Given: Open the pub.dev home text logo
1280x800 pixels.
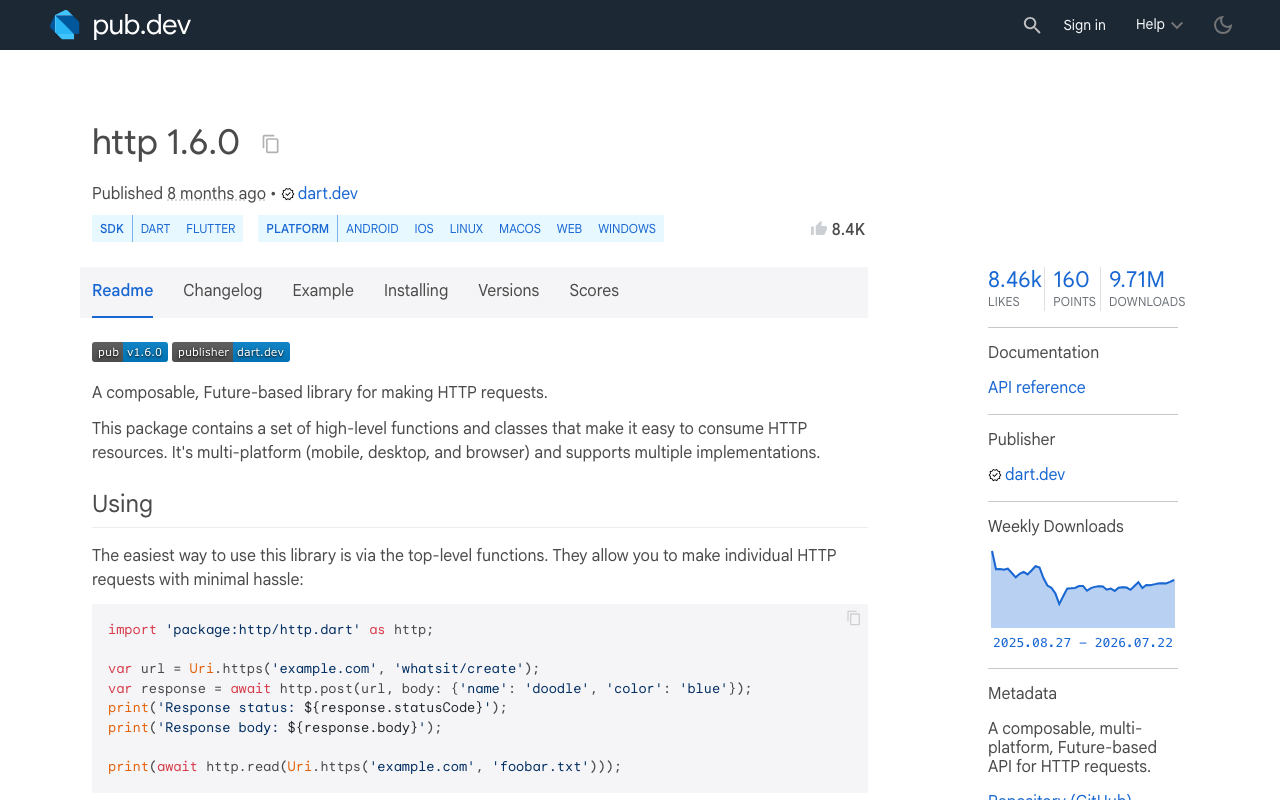Looking at the screenshot, I should 142,25.
